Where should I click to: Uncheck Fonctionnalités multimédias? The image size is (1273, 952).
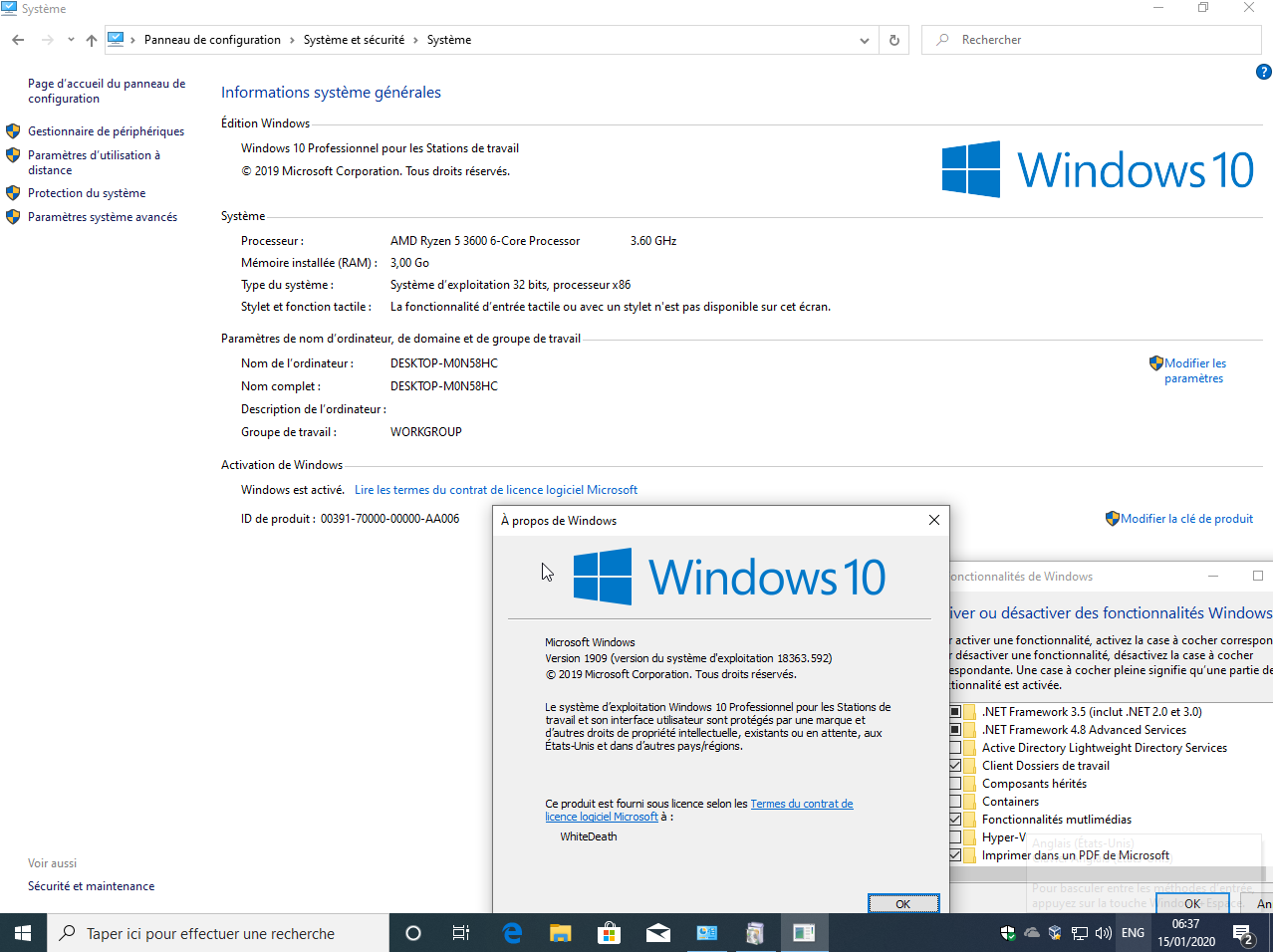pos(955,820)
